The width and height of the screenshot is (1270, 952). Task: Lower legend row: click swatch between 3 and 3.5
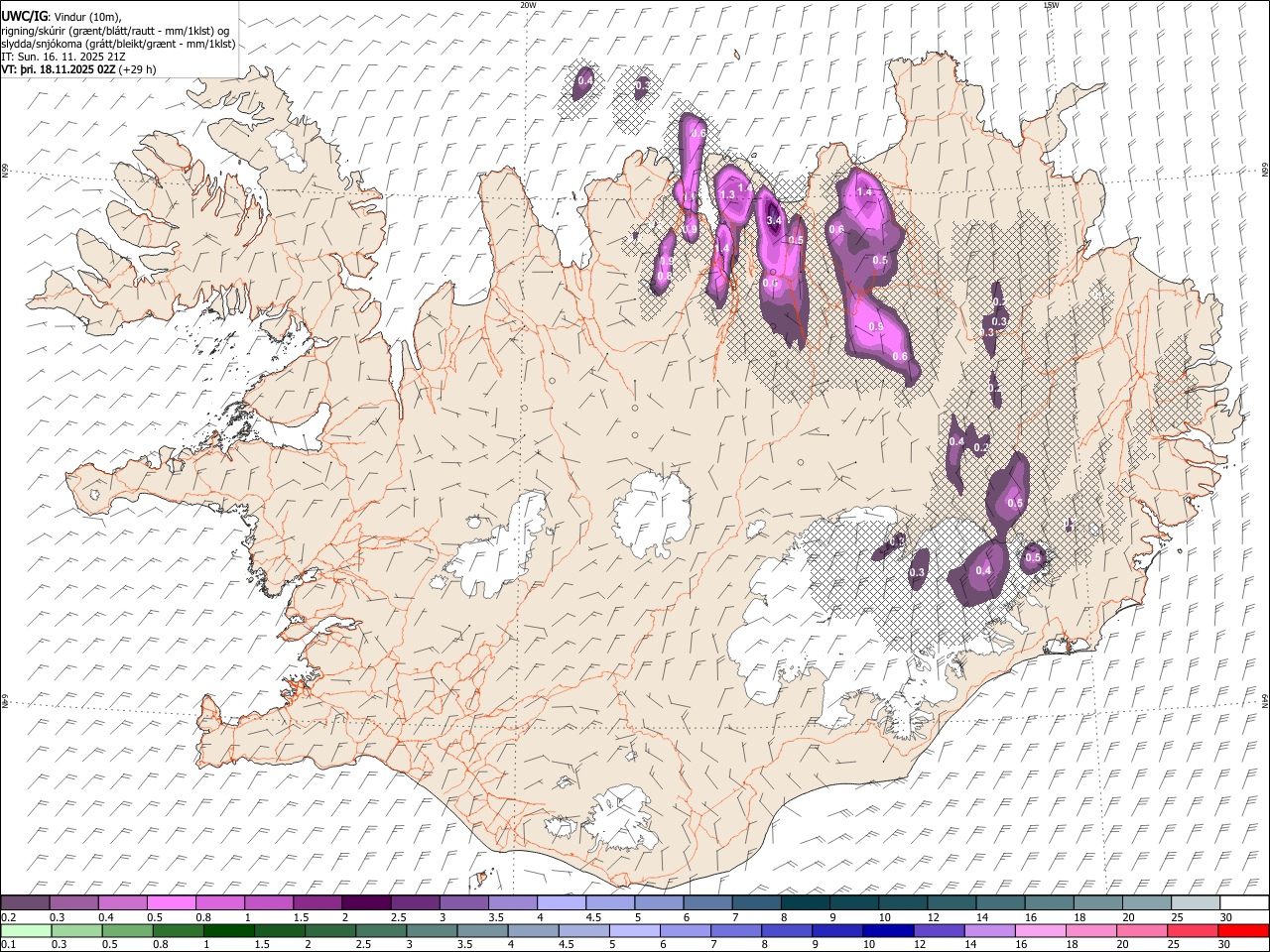pos(432,930)
